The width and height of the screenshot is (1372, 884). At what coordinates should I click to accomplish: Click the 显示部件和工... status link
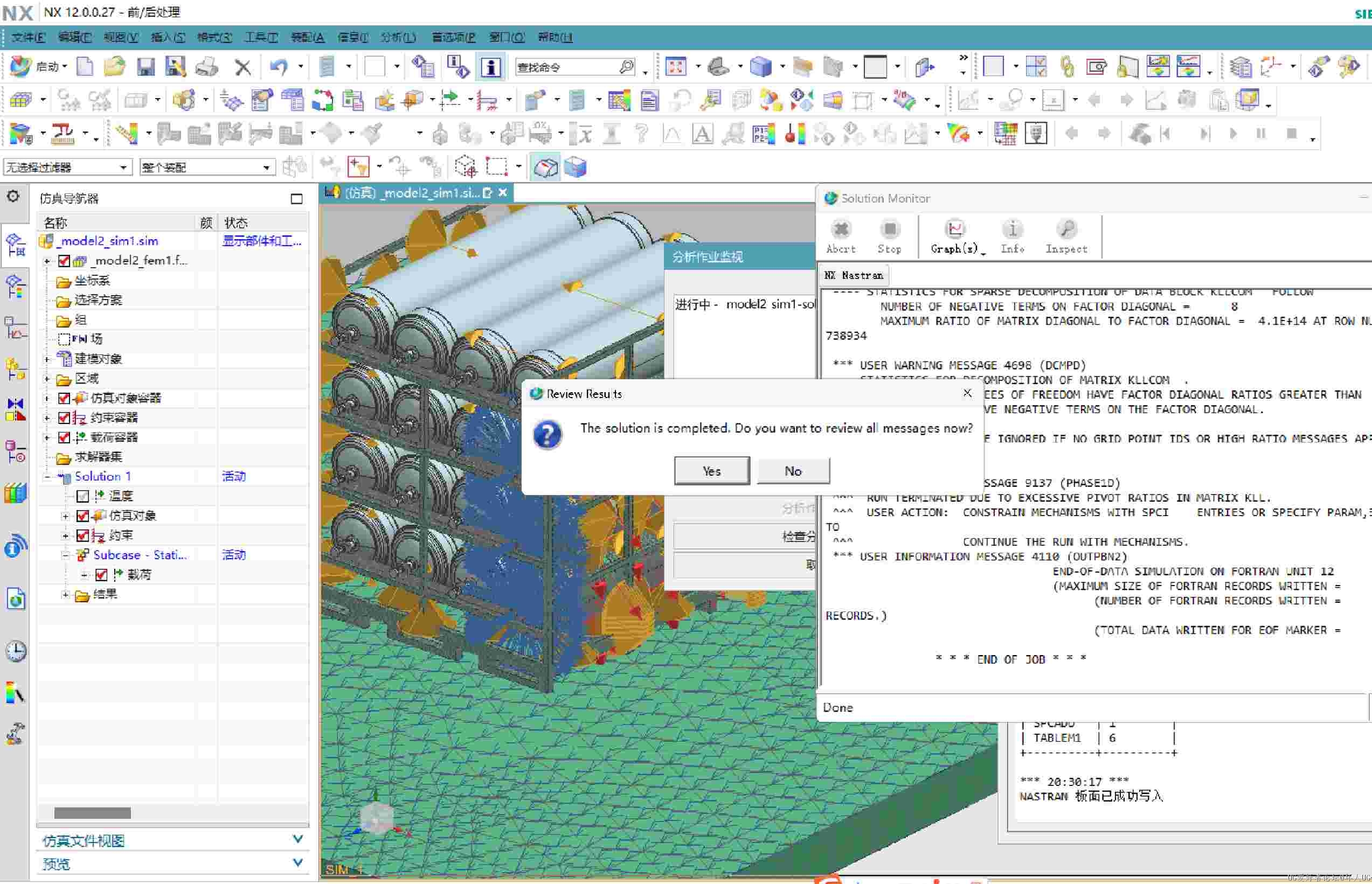click(262, 241)
